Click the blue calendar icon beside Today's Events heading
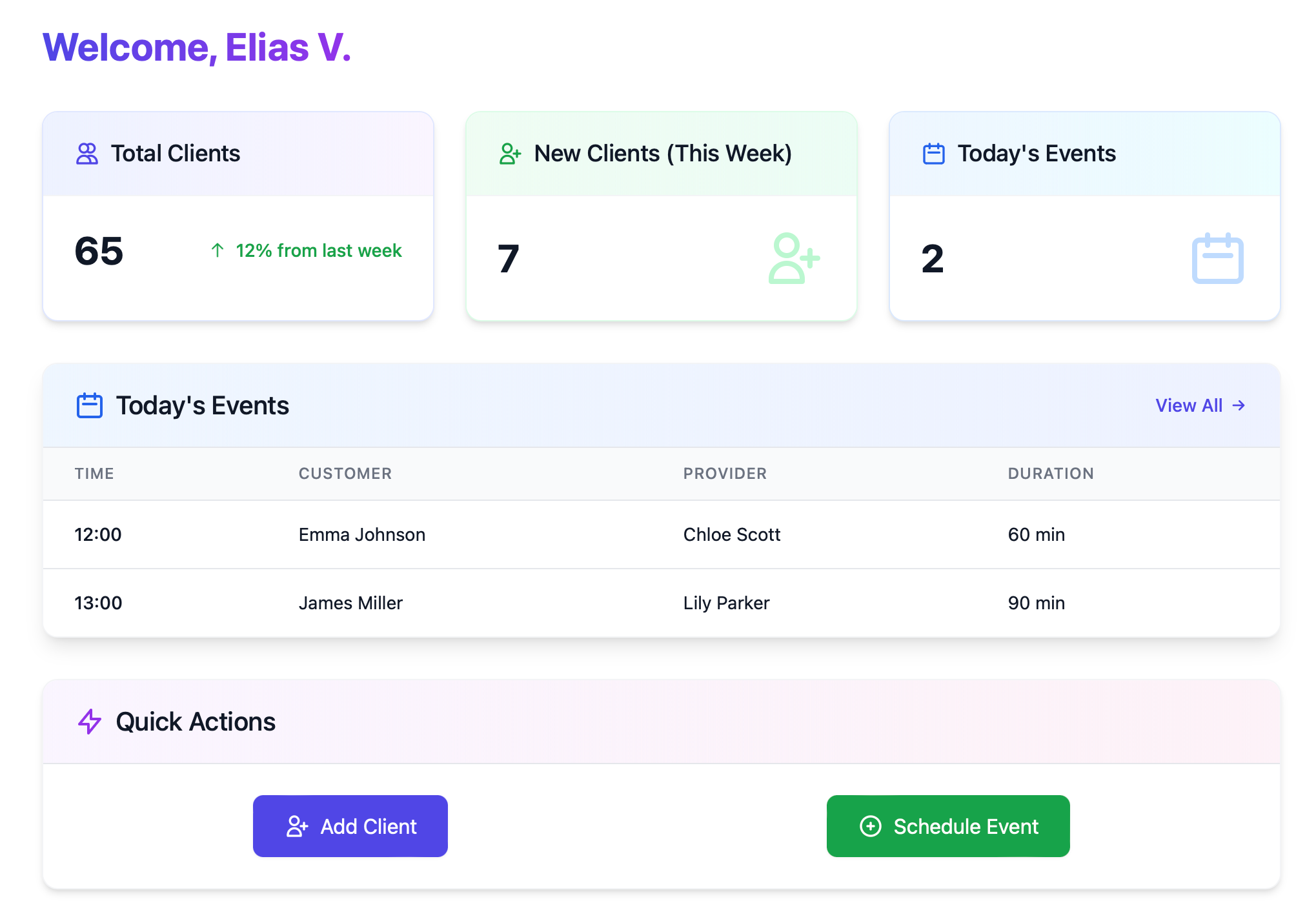 click(x=90, y=405)
